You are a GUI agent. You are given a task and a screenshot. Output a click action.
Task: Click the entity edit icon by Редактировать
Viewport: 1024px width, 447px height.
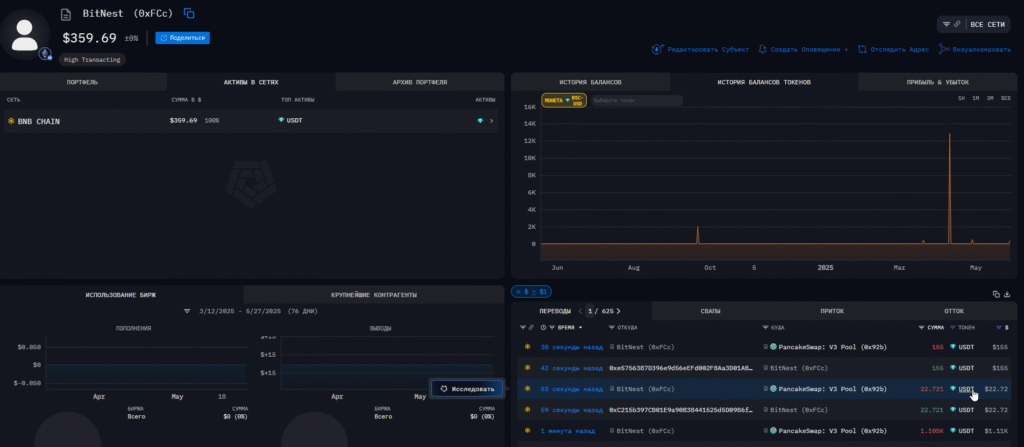point(658,49)
